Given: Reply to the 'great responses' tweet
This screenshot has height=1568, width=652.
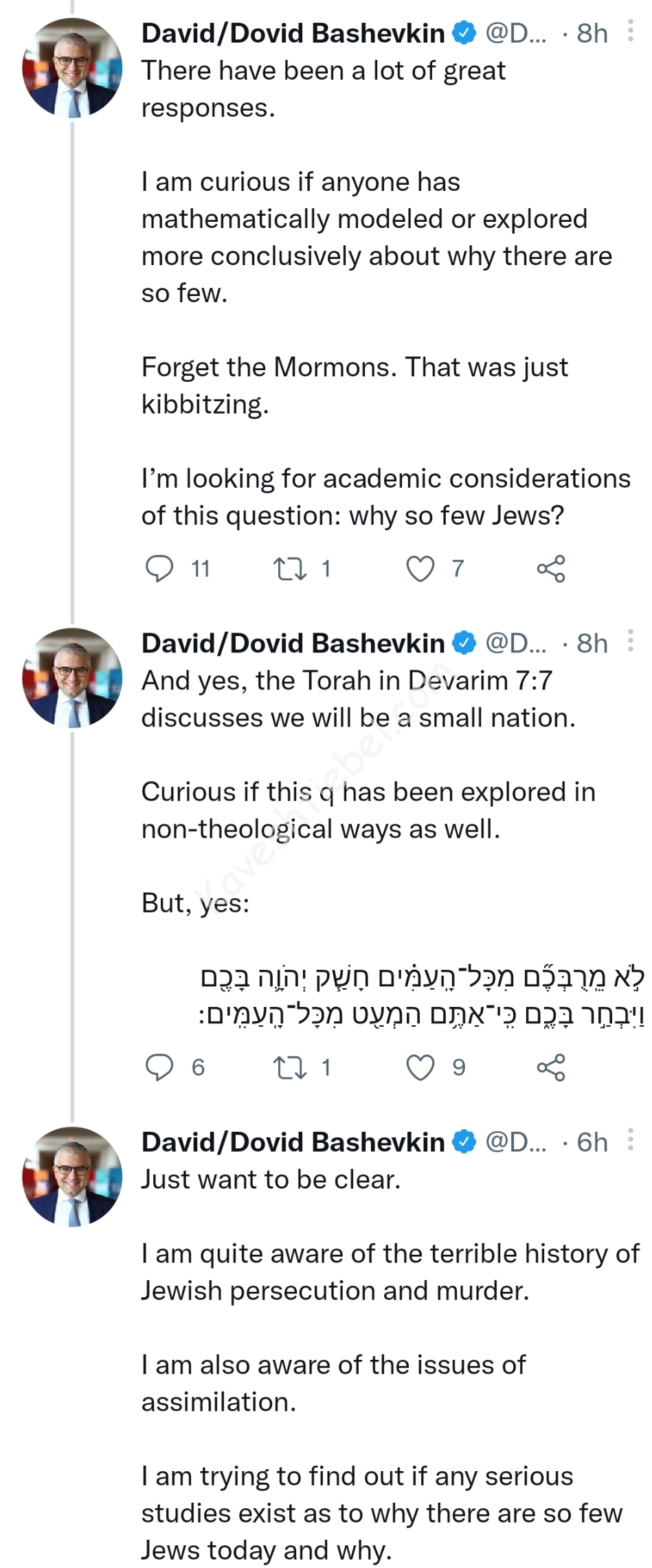Looking at the screenshot, I should click(x=160, y=569).
